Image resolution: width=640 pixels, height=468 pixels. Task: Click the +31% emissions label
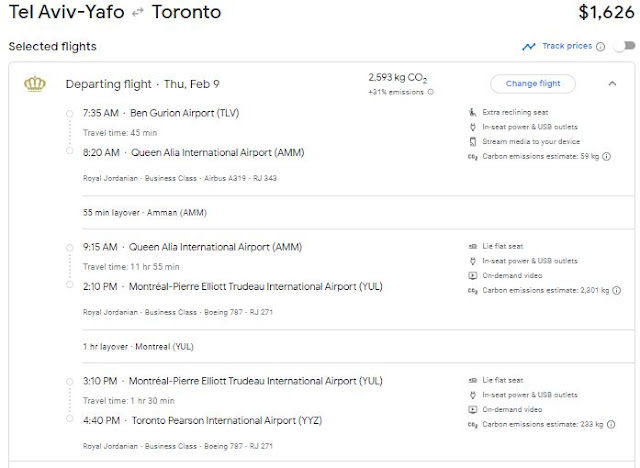tap(396, 92)
